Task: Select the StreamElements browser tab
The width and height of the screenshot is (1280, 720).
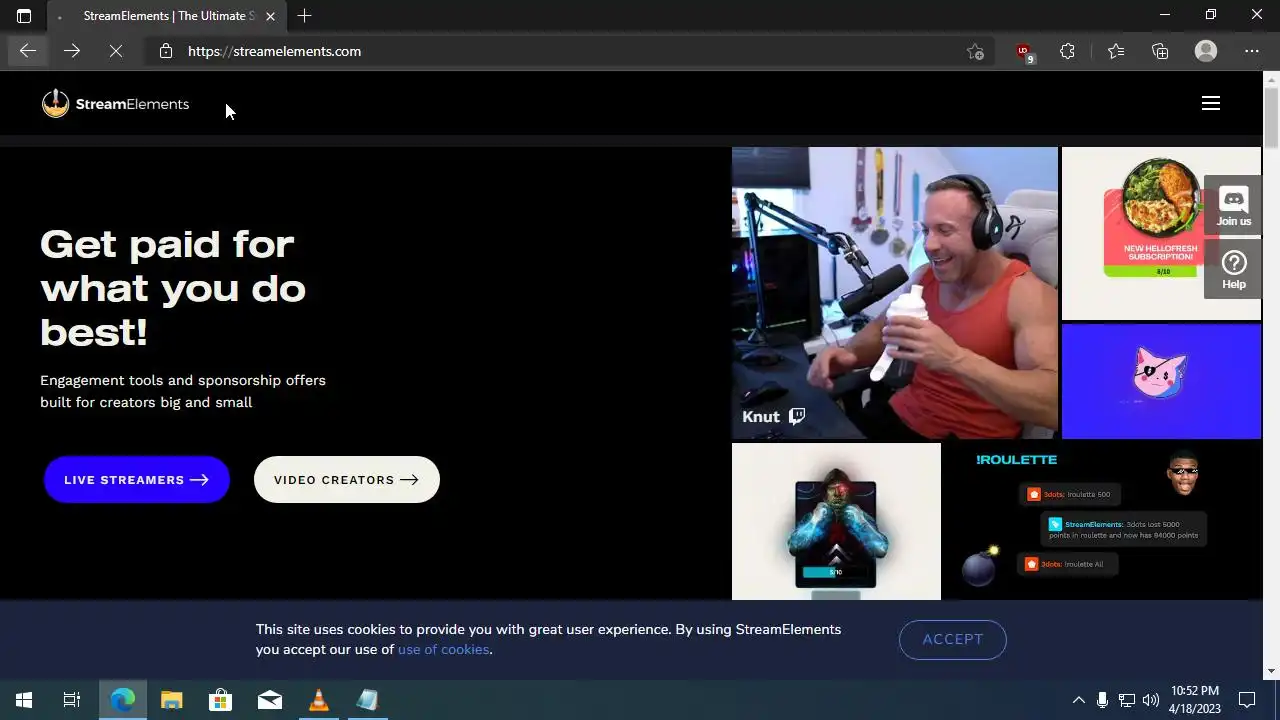Action: [166, 16]
